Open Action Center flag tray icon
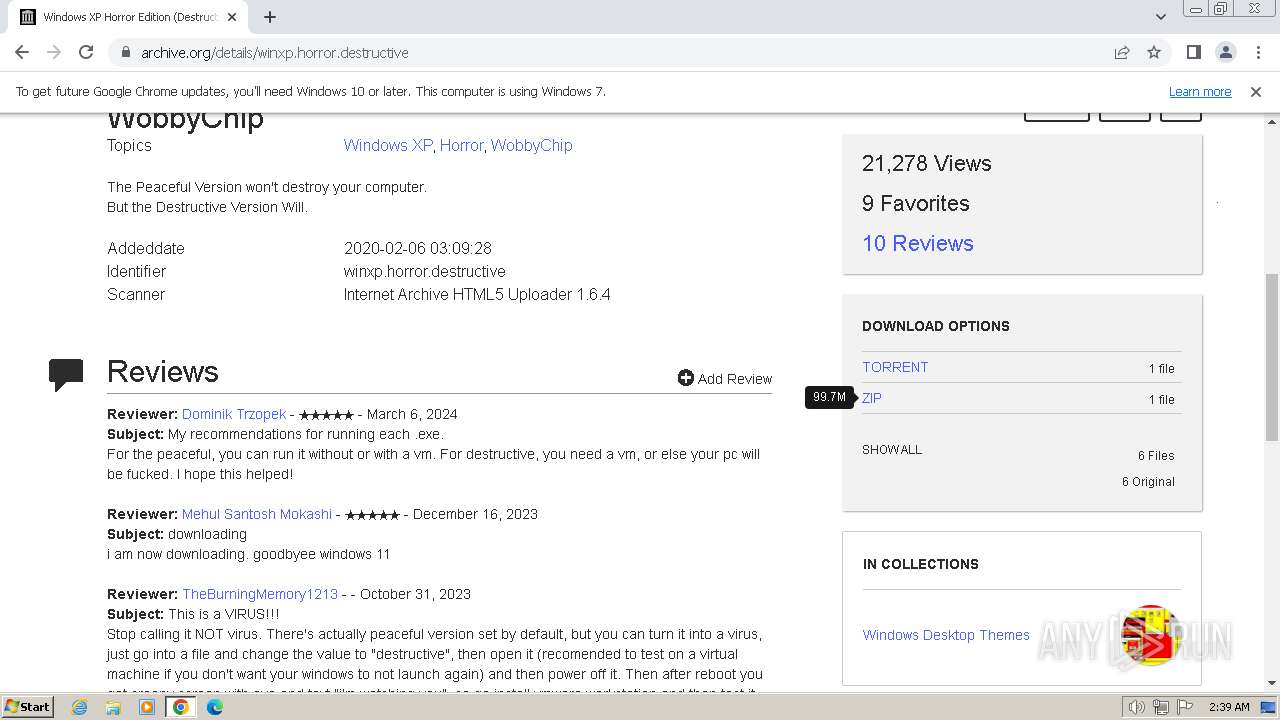This screenshot has width=1280, height=720. pos(1185,707)
